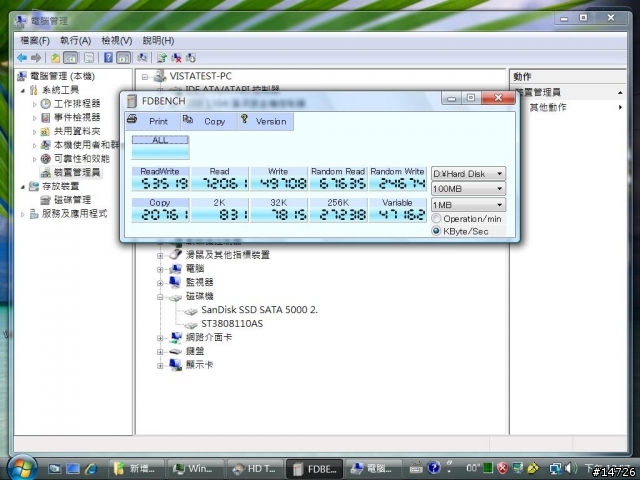The image size is (640, 480).
Task: Open Internet Explorer from Quick Launch
Action: [91, 469]
